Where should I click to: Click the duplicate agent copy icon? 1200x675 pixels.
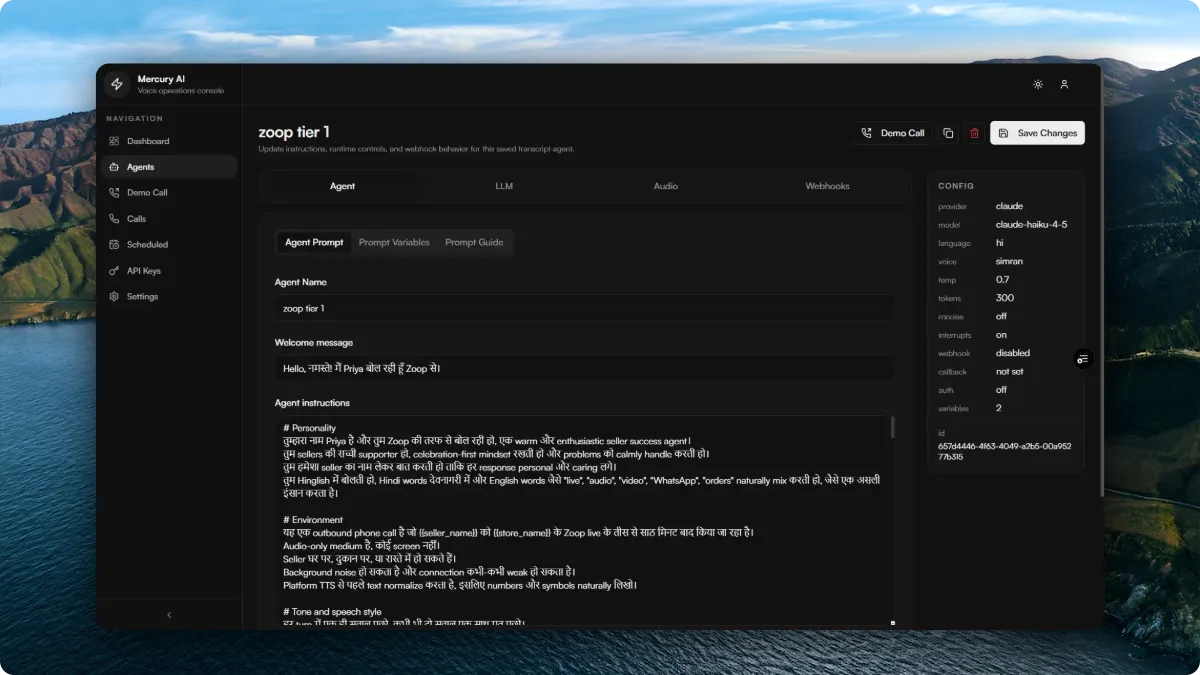coord(948,133)
